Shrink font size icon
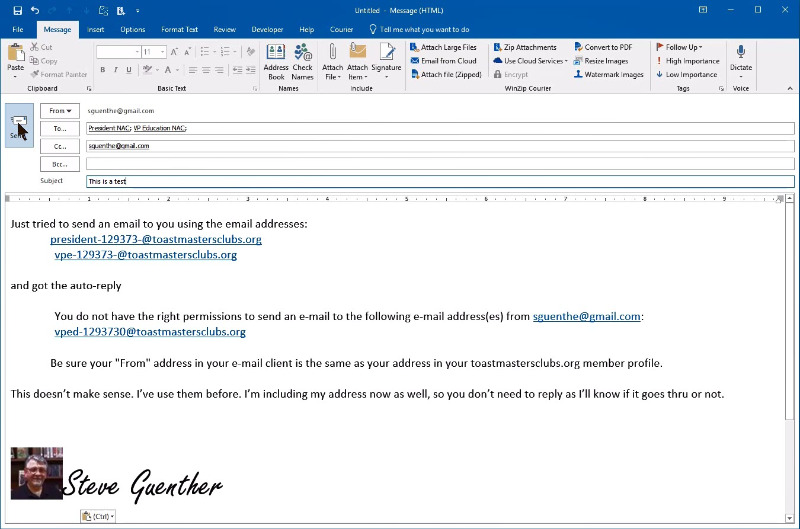This screenshot has width=800, height=529. 187,52
